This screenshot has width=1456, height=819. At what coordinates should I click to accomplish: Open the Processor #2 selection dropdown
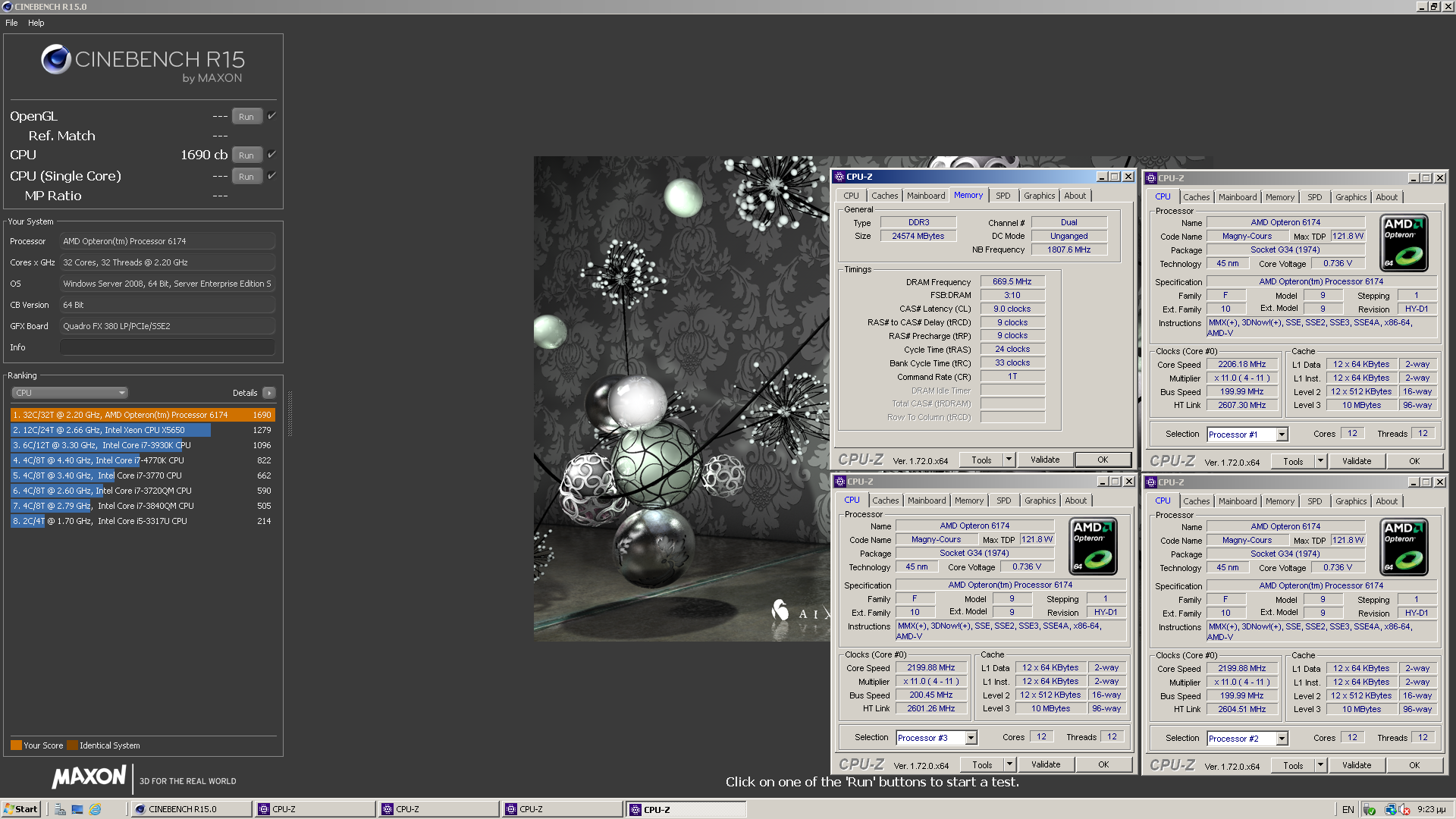pos(1282,739)
